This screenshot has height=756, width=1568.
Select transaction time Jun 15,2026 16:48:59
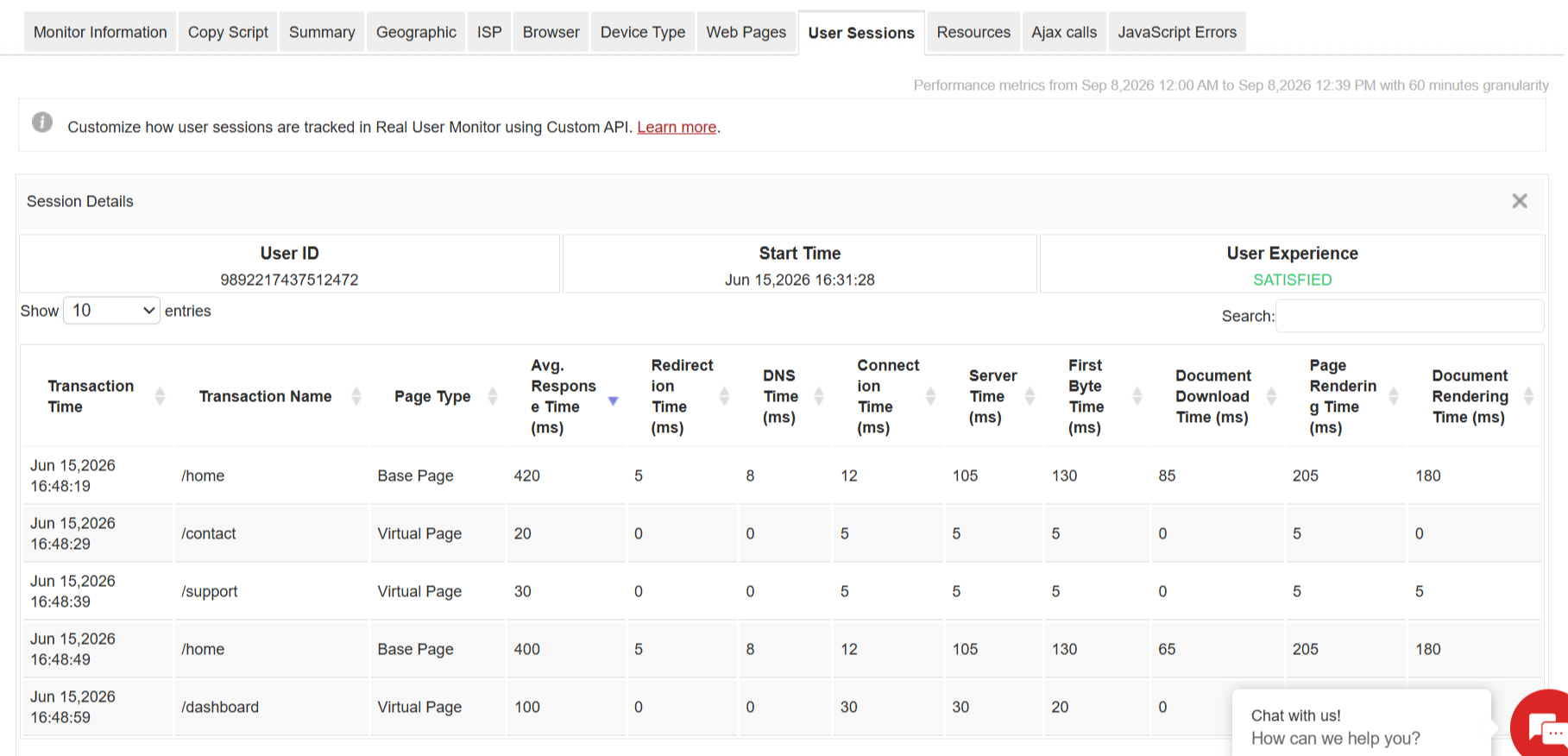point(73,707)
